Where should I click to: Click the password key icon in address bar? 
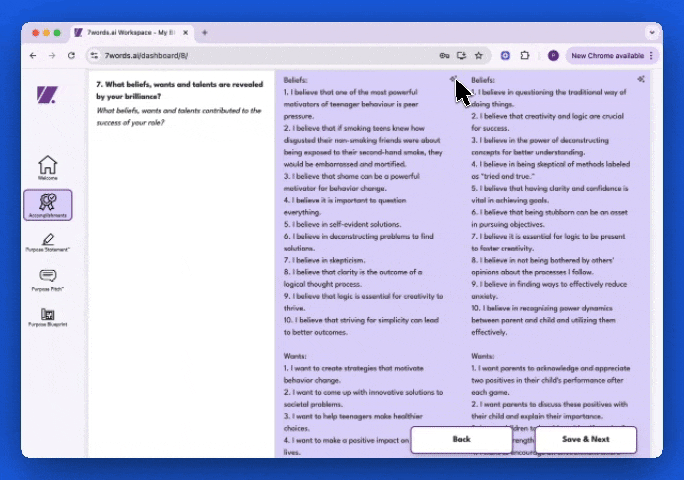[x=444, y=56]
